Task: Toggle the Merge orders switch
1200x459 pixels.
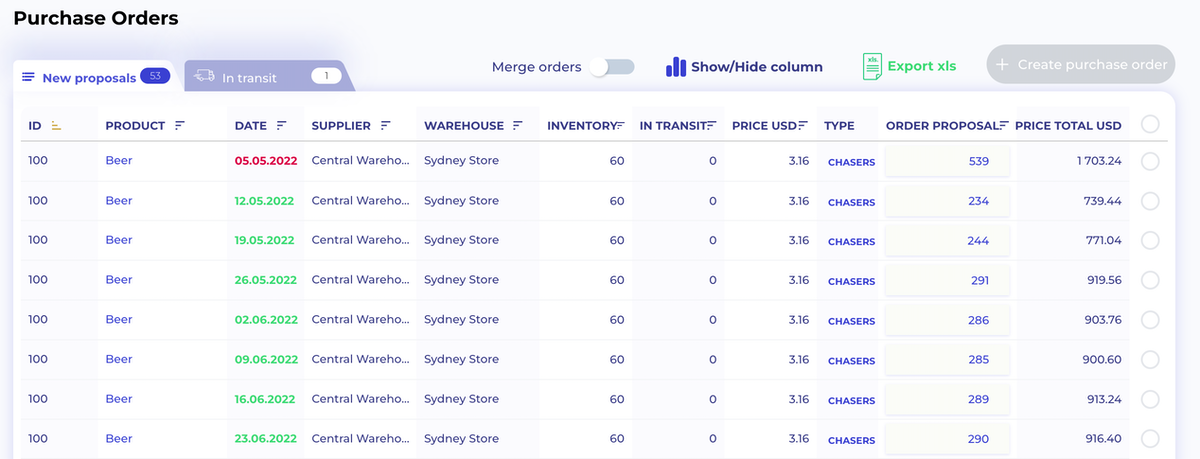Action: pos(612,67)
